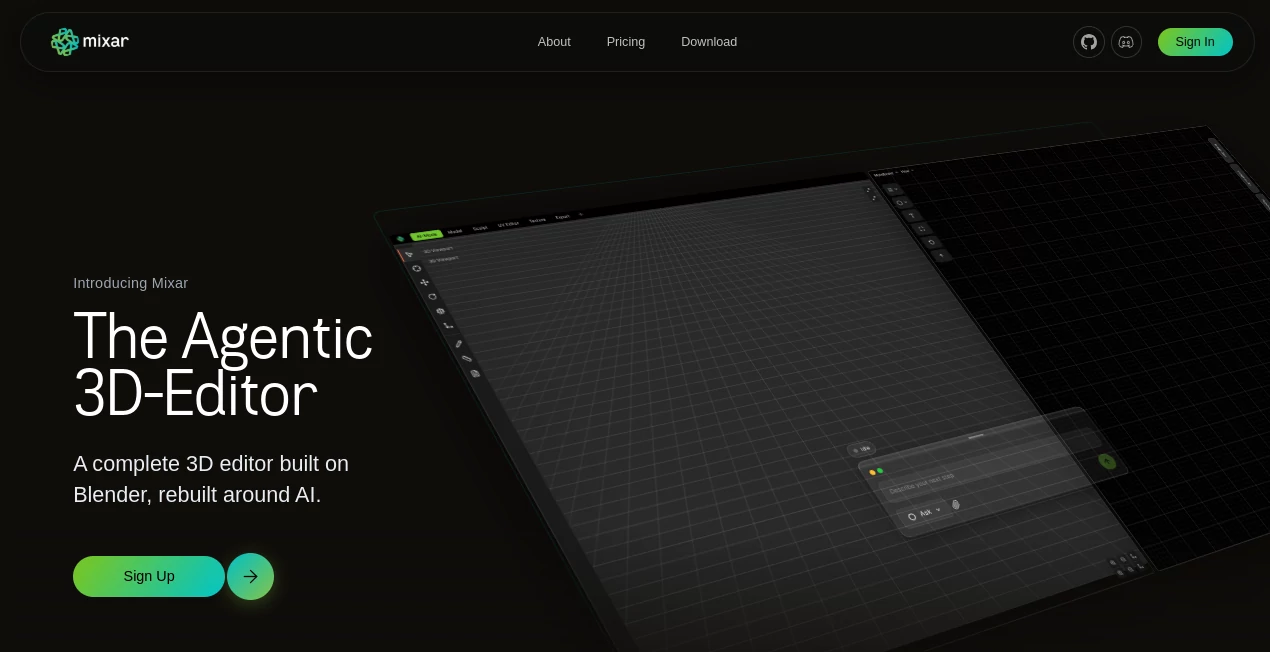This screenshot has width=1270, height=652.
Task: Select the Model tab in the editor preview
Action: (455, 231)
